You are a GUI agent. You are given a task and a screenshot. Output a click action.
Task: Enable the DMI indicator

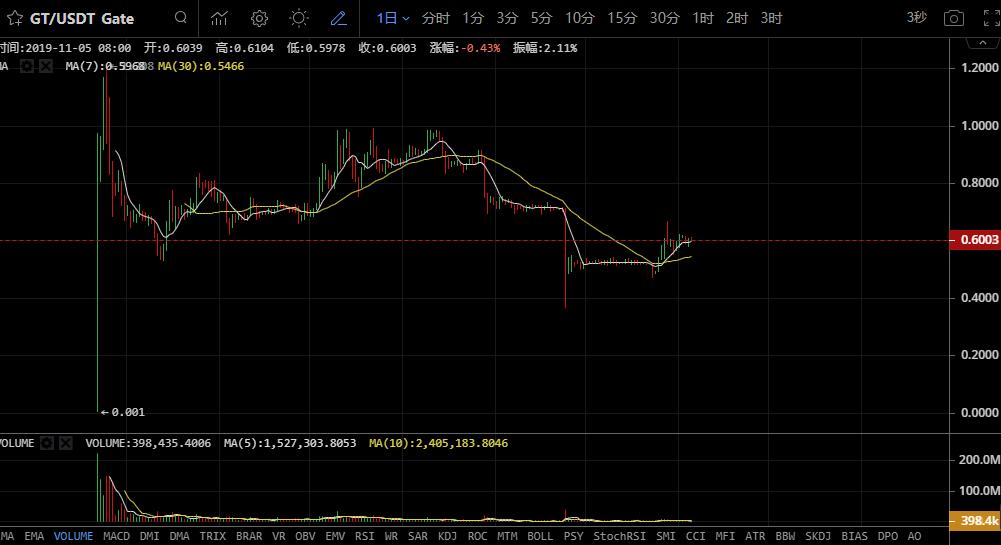[x=149, y=536]
